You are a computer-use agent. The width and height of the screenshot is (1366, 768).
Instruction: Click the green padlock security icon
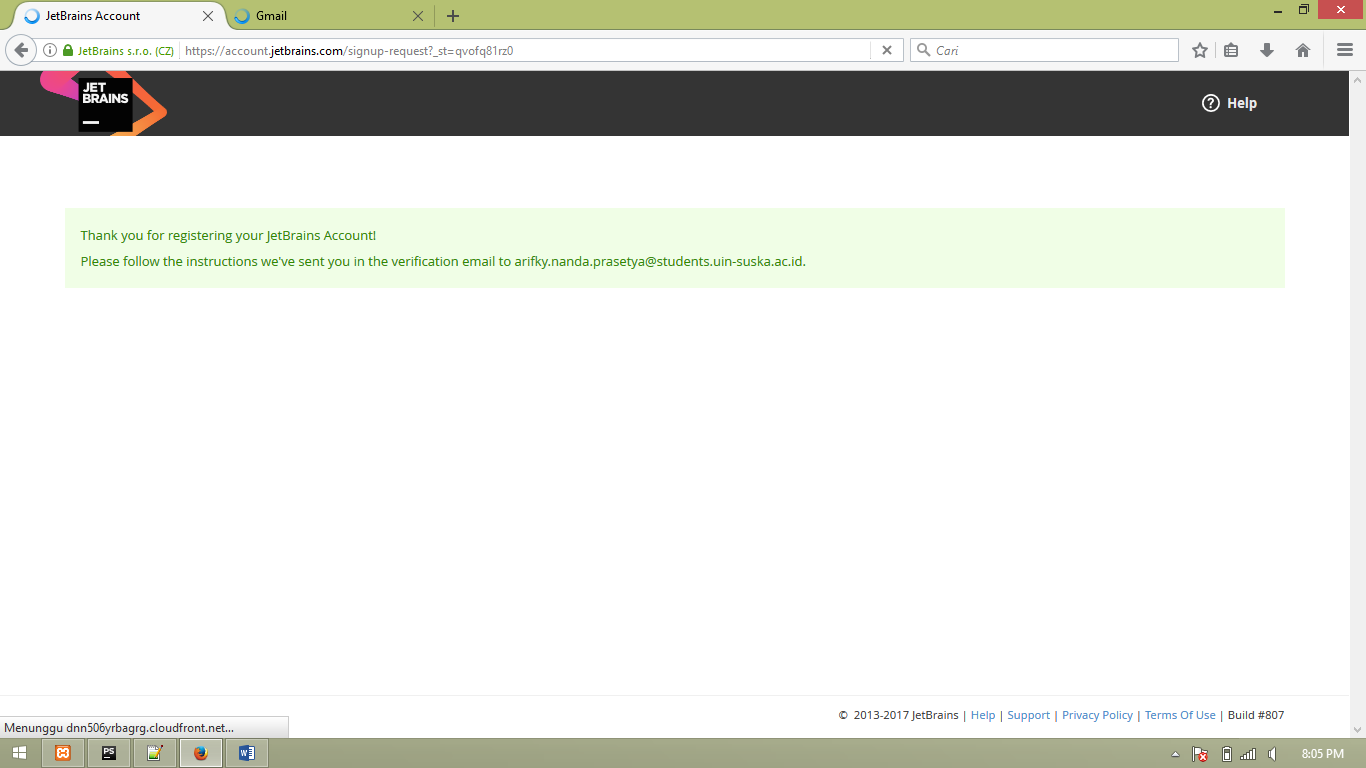68,50
